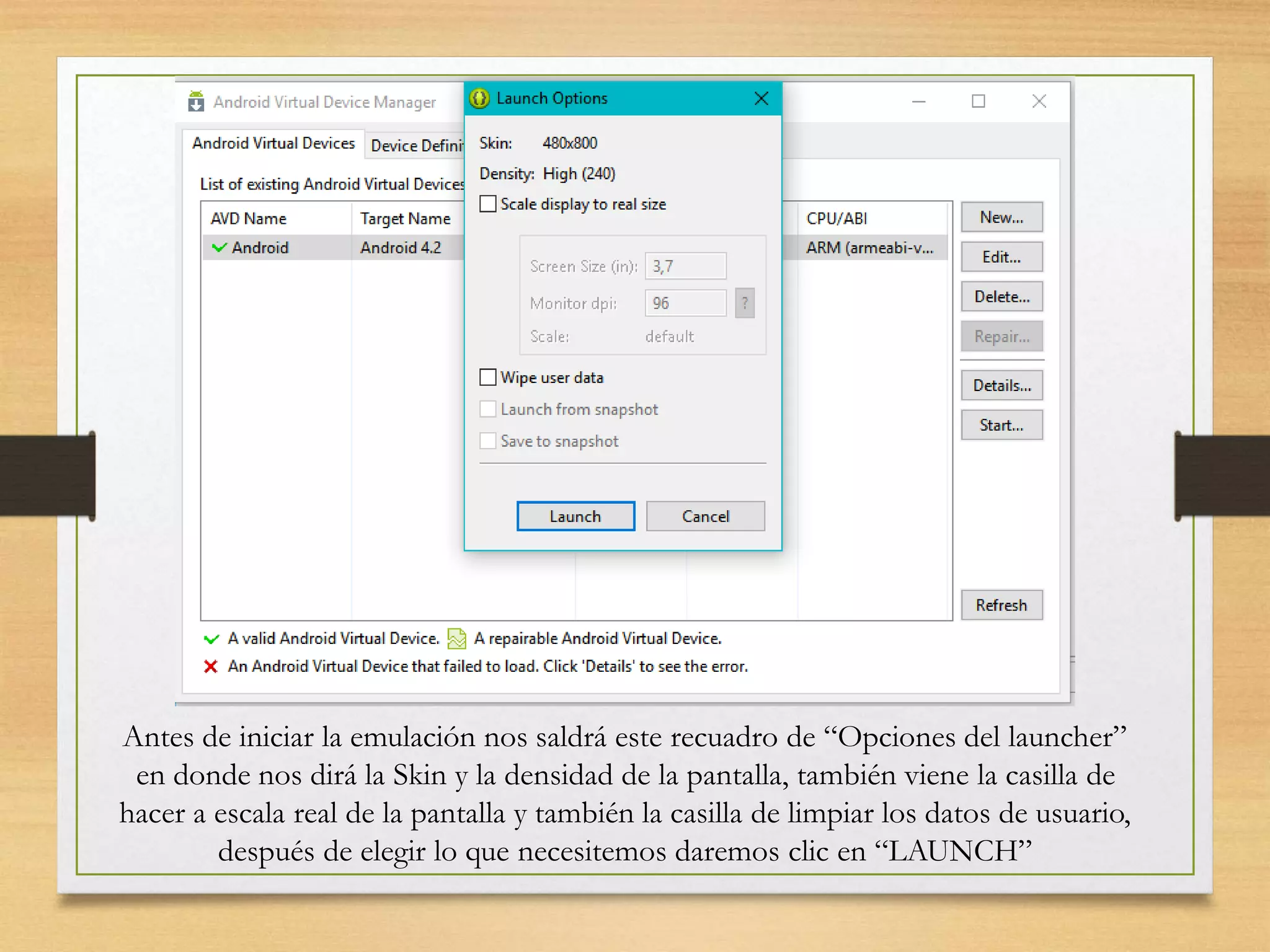Click the Android Virtual Device Manager window icon
Viewport: 1270px width, 952px height.
(196, 101)
